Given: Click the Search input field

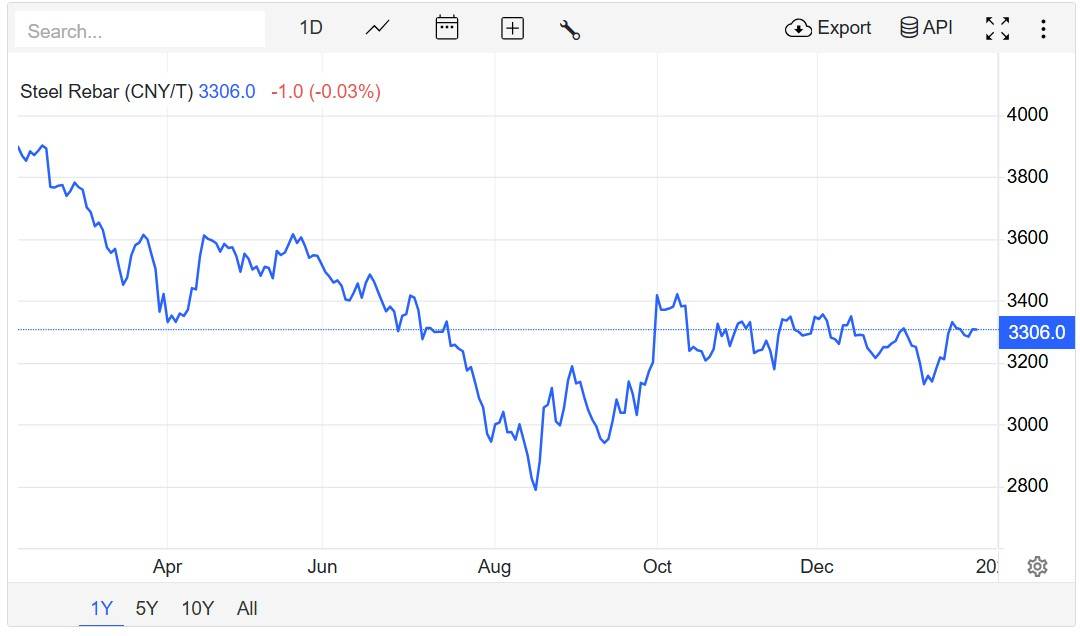Looking at the screenshot, I should [x=140, y=30].
